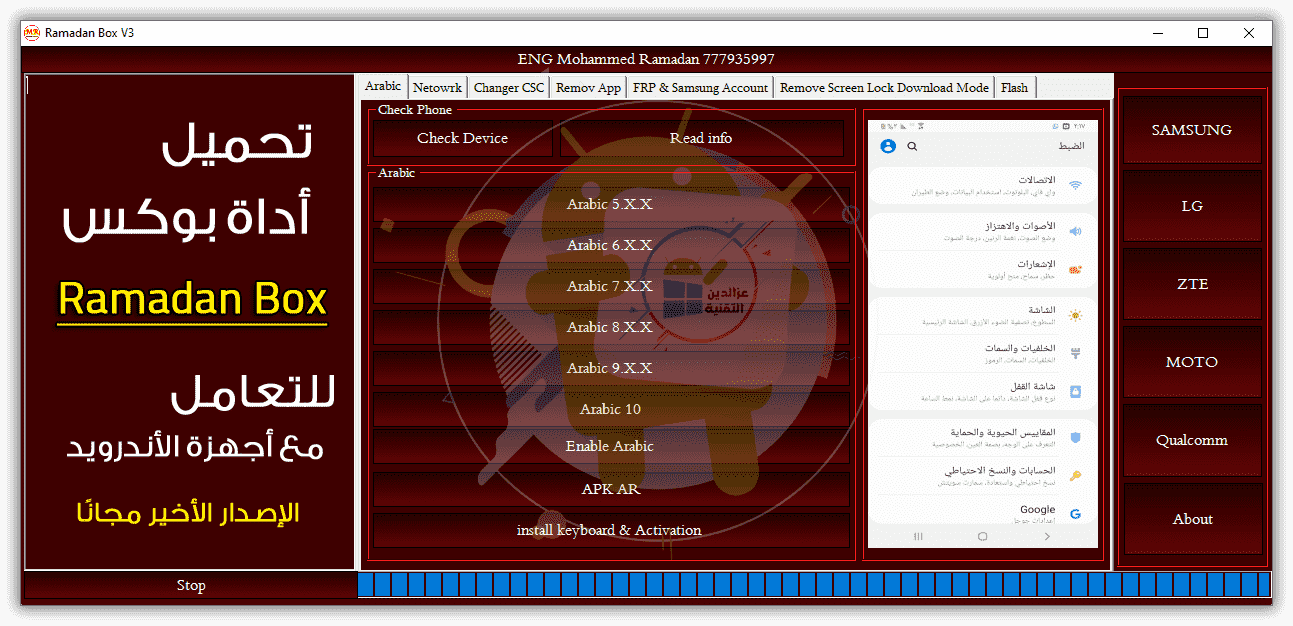Close the Ramadan Box V3 window
This screenshot has height=626, width=1293.
[x=1249, y=33]
